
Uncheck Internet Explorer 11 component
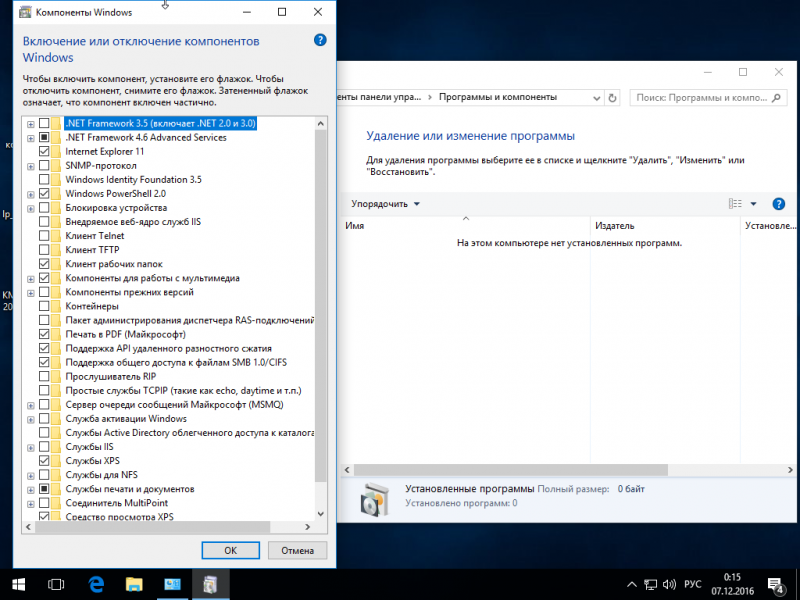[x=44, y=152]
